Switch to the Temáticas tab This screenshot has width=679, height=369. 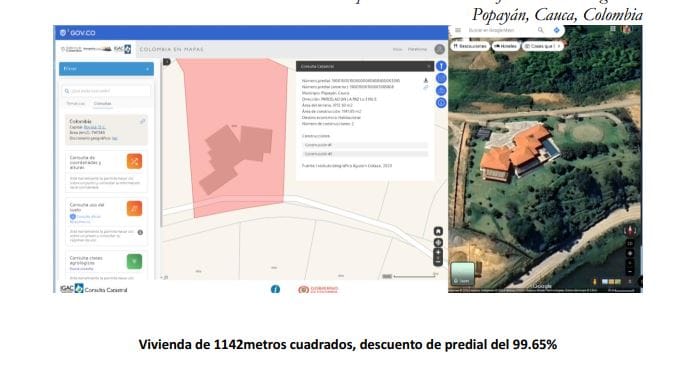76,104
